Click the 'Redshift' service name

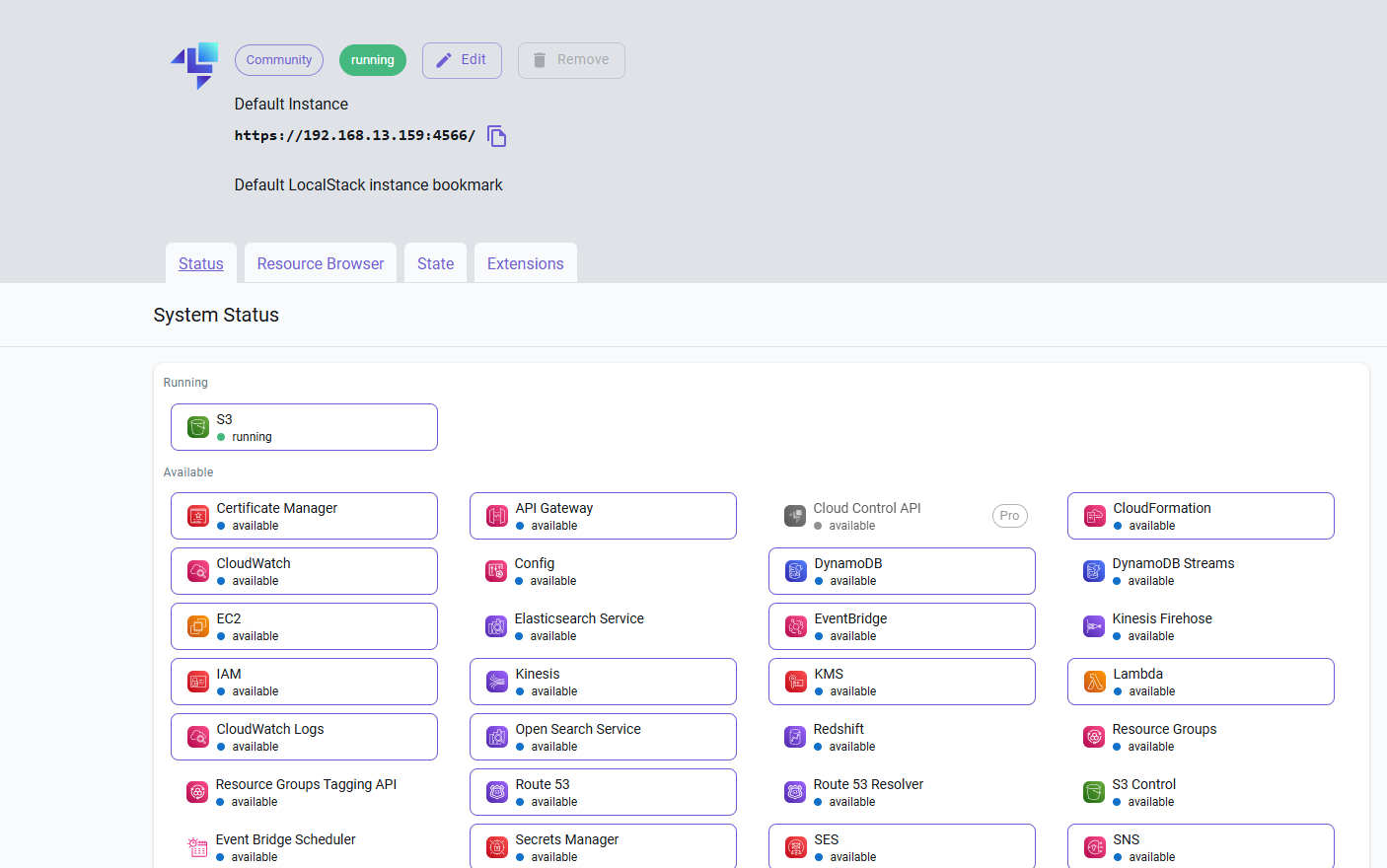(839, 729)
